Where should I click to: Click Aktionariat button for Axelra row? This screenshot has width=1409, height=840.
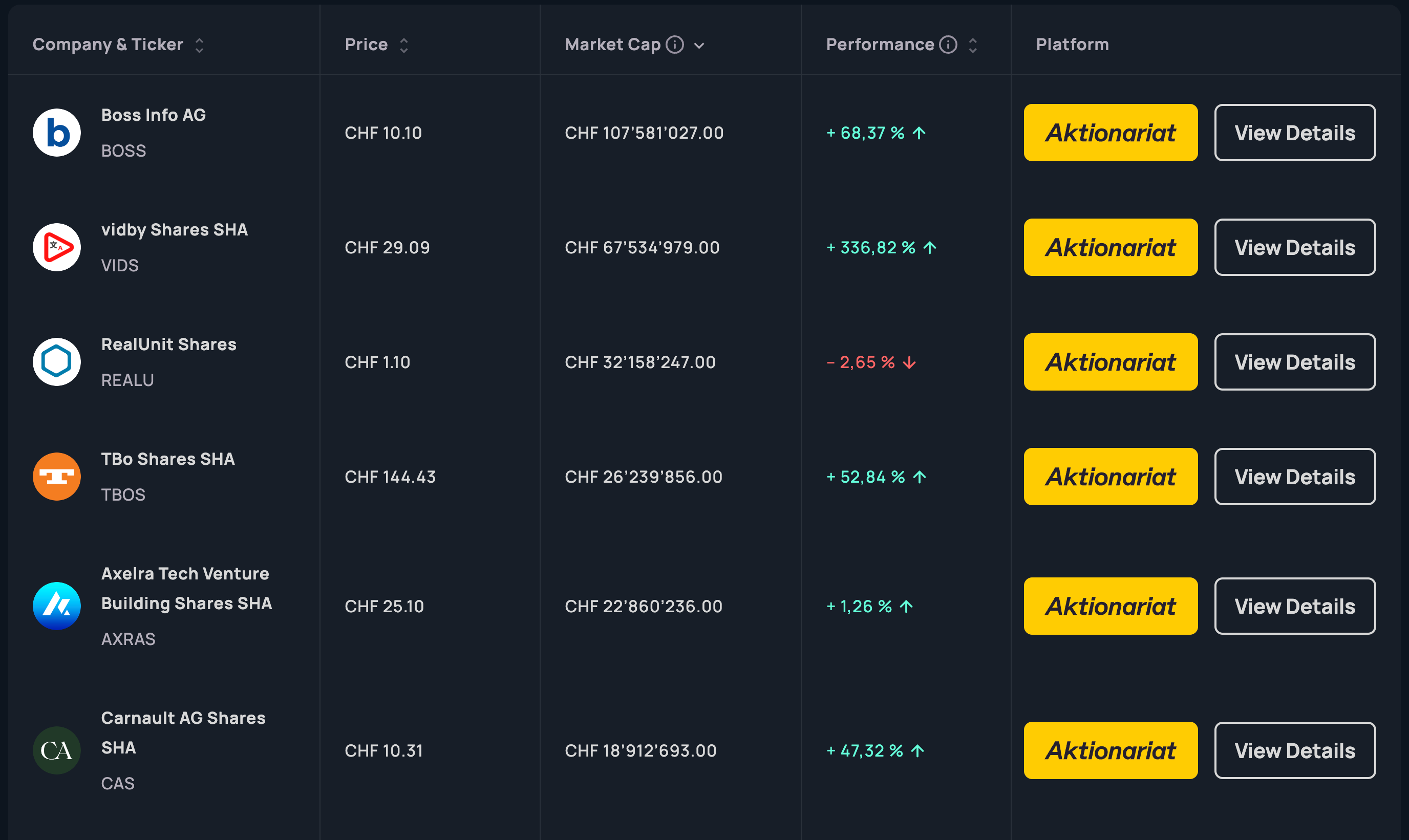point(1110,606)
